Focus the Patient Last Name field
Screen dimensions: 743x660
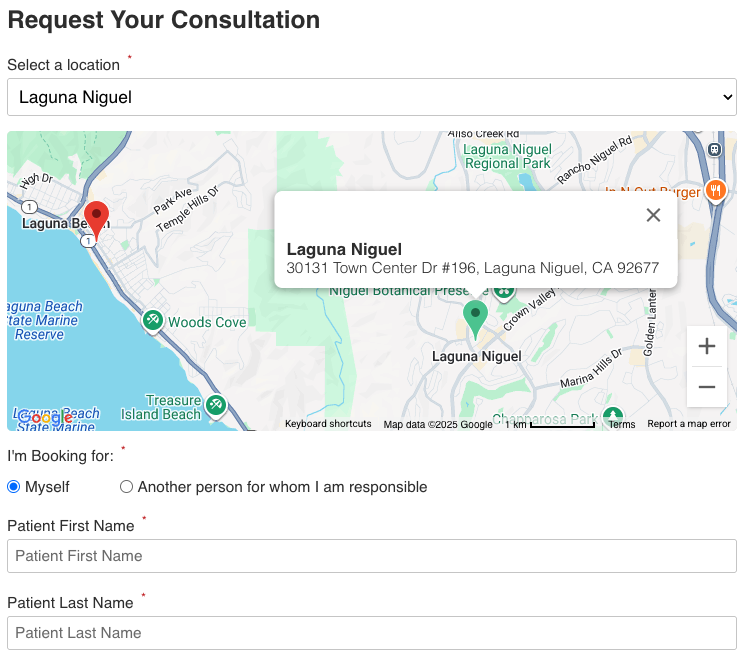[x=372, y=633]
